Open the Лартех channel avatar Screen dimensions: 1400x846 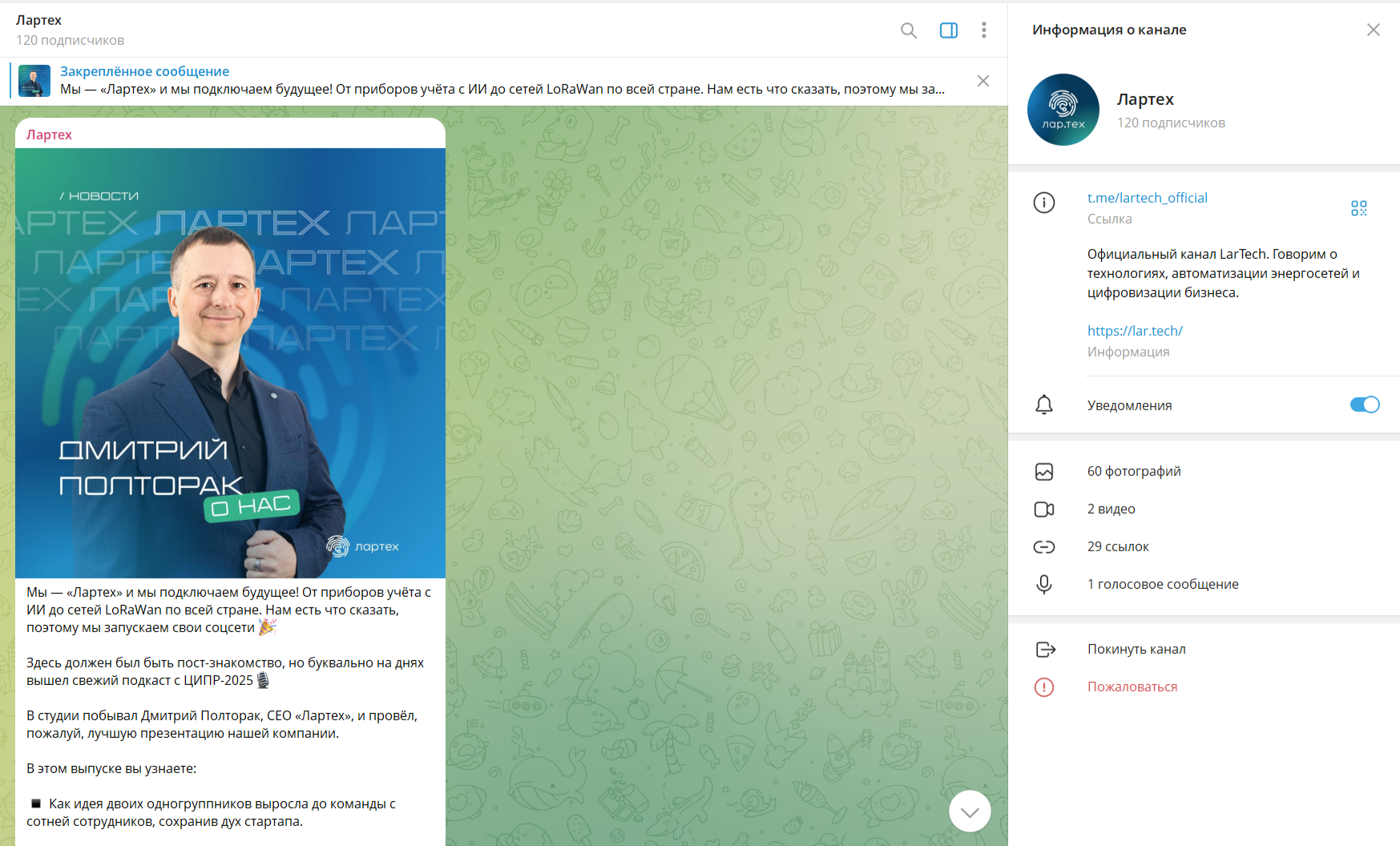click(x=1063, y=110)
